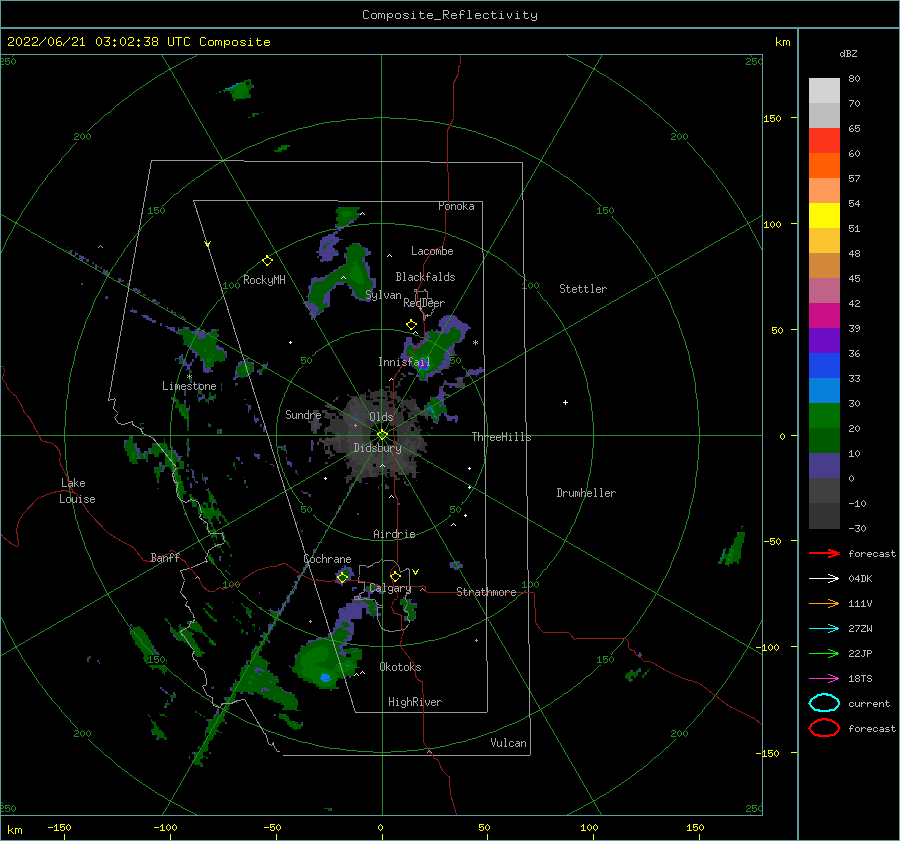Click the Banff label

165,557
